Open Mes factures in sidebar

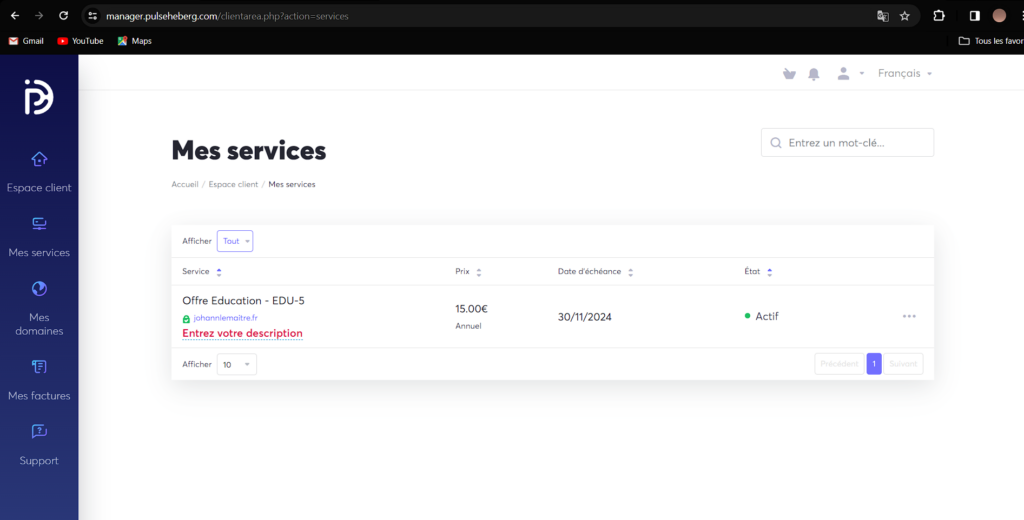coord(39,380)
